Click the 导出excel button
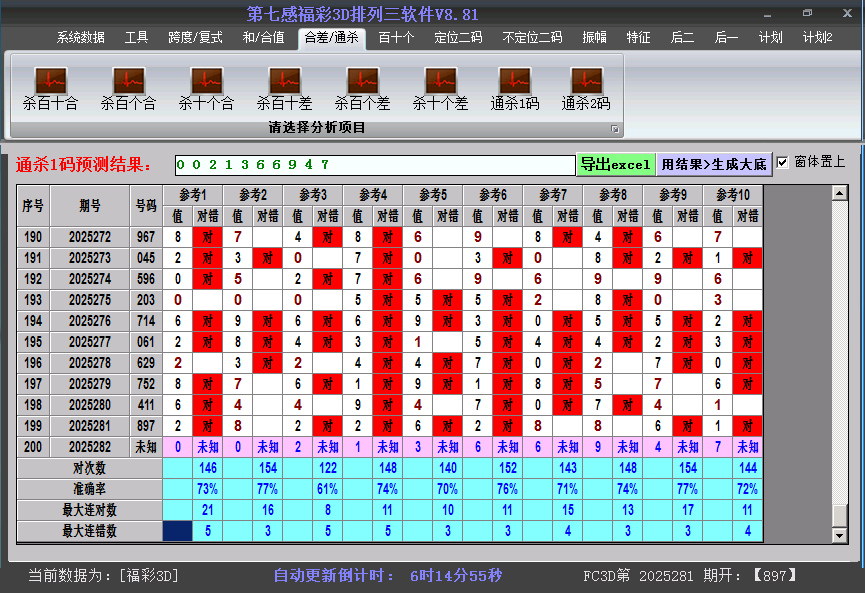865x593 pixels. (615, 164)
